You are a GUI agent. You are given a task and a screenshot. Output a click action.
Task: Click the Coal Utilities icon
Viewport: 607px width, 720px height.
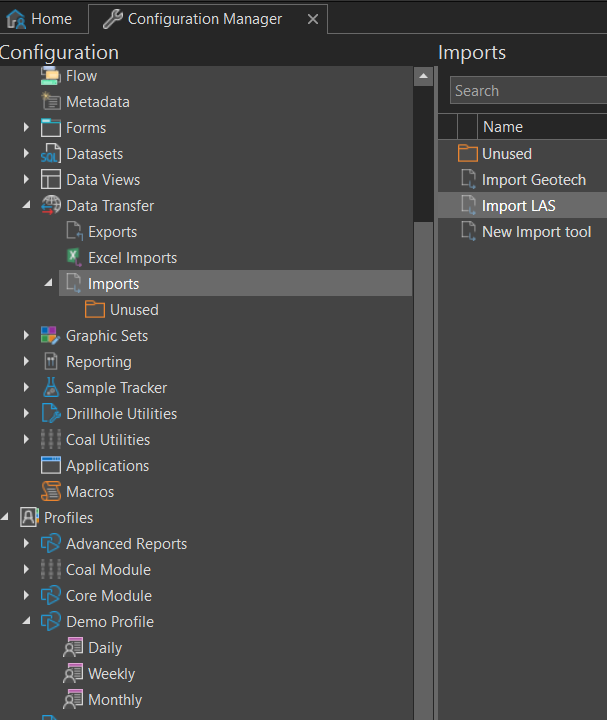point(50,440)
